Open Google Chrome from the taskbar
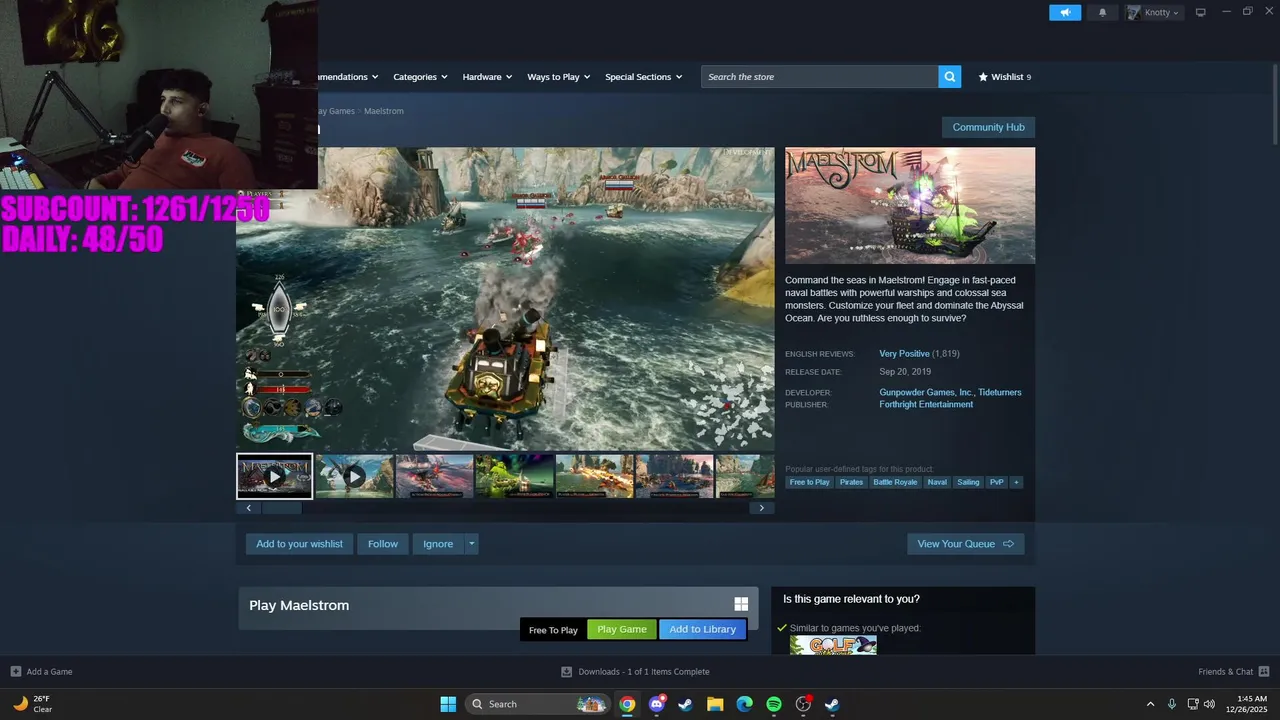1280x720 pixels. [x=627, y=704]
